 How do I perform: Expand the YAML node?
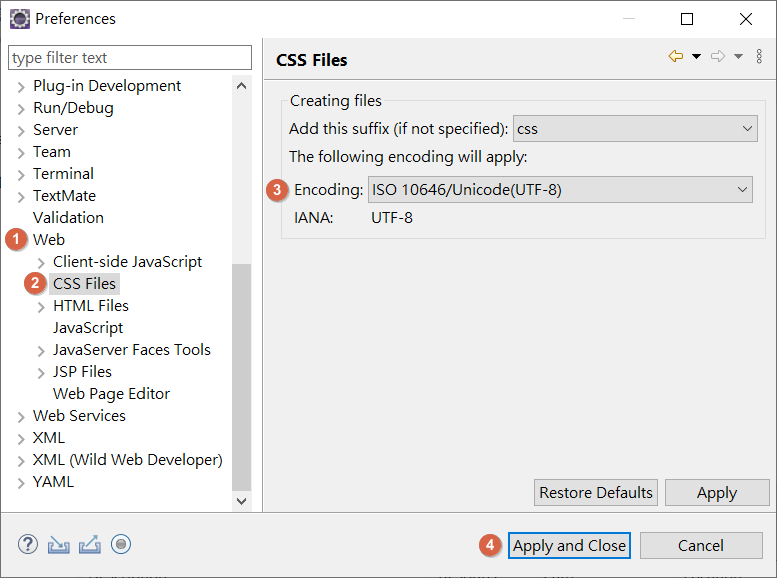click(20, 483)
